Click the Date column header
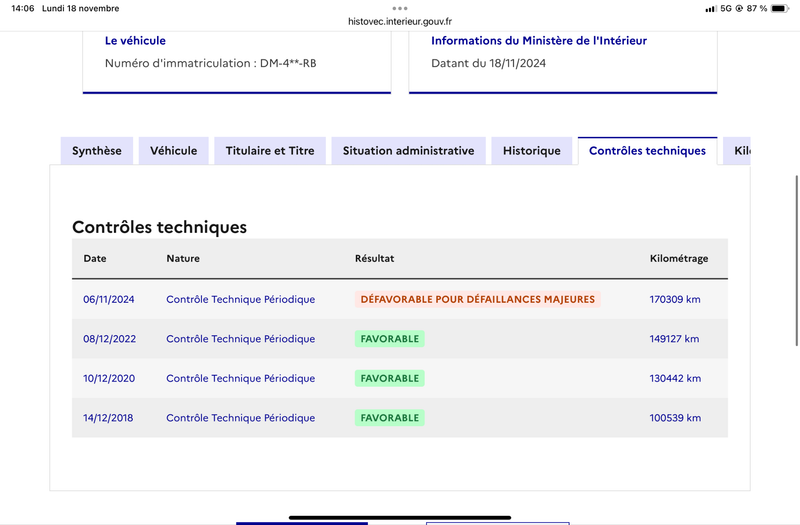This screenshot has width=800, height=525. pyautogui.click(x=95, y=258)
